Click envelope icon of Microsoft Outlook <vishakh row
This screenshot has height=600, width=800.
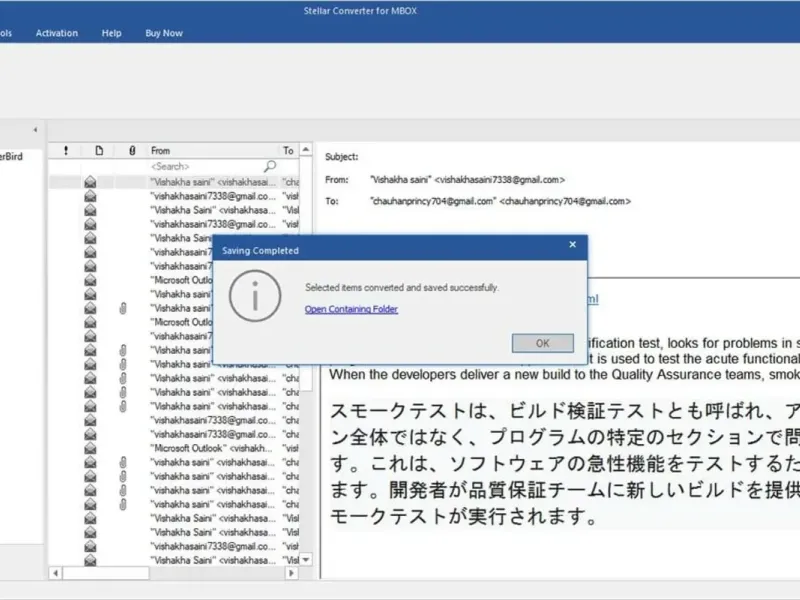(x=90, y=448)
